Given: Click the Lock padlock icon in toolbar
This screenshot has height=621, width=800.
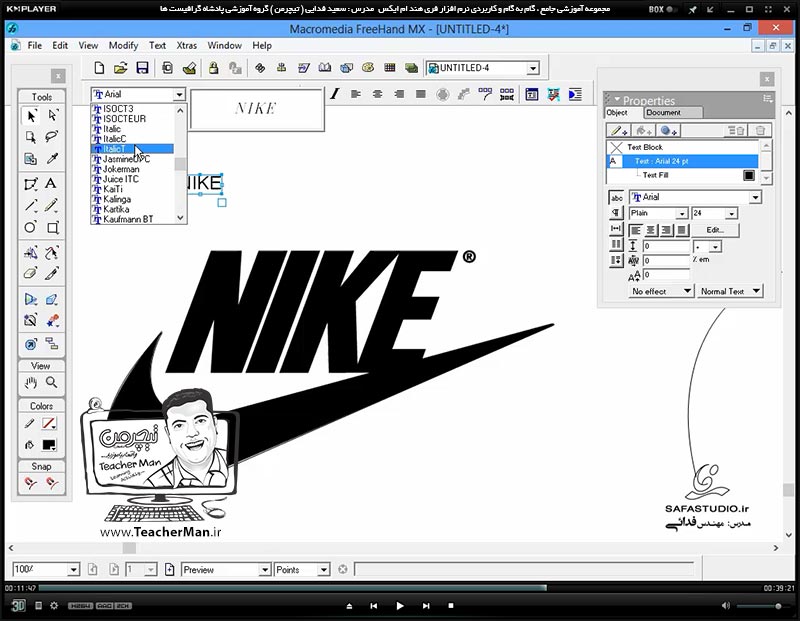Looking at the screenshot, I should [x=213, y=68].
